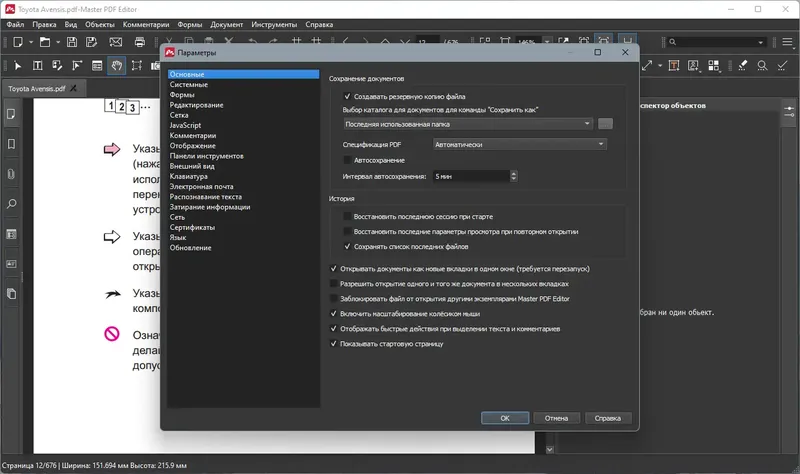
Task: Click the autosave interval spinner arrows
Action: pyautogui.click(x=514, y=176)
